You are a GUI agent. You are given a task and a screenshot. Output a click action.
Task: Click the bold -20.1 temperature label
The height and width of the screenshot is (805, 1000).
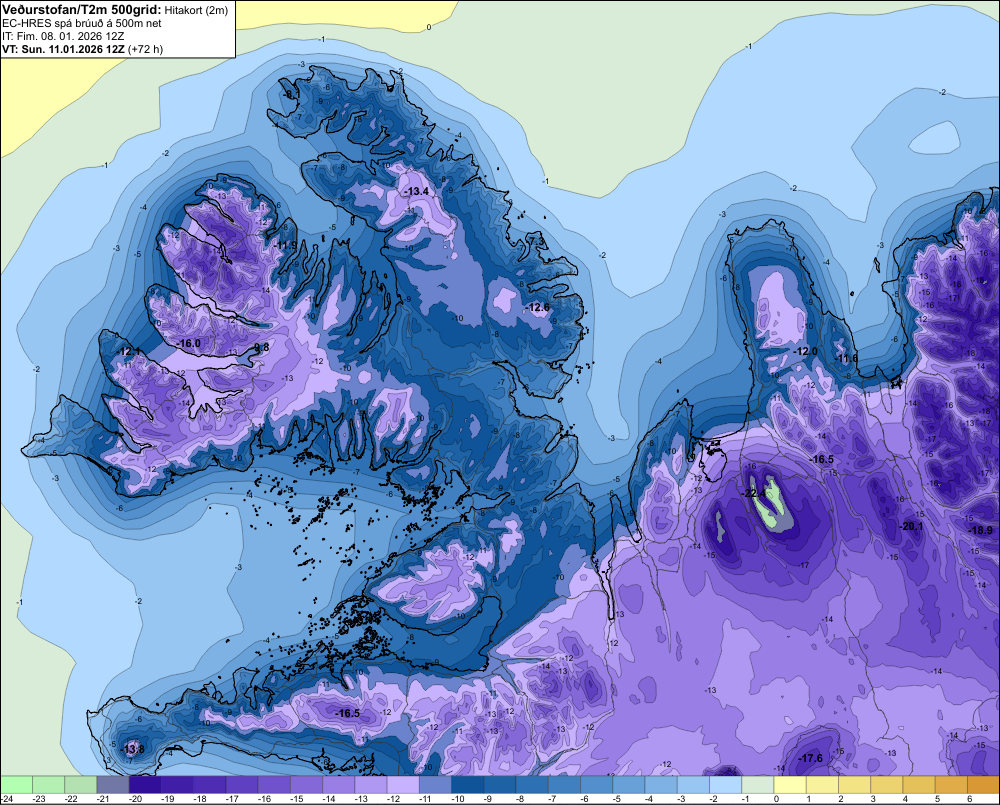910,526
